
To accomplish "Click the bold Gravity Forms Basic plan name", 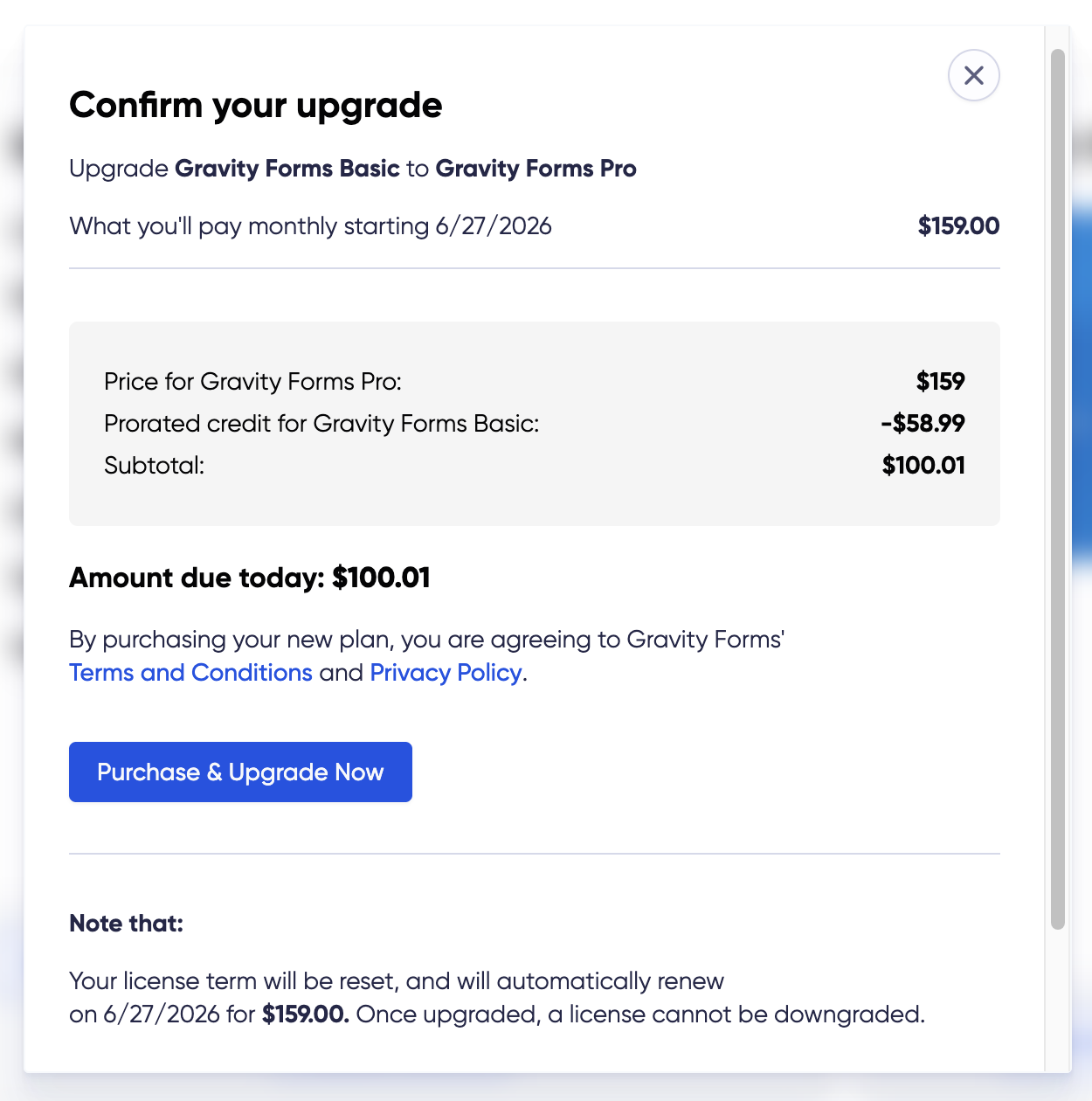I will point(287,169).
